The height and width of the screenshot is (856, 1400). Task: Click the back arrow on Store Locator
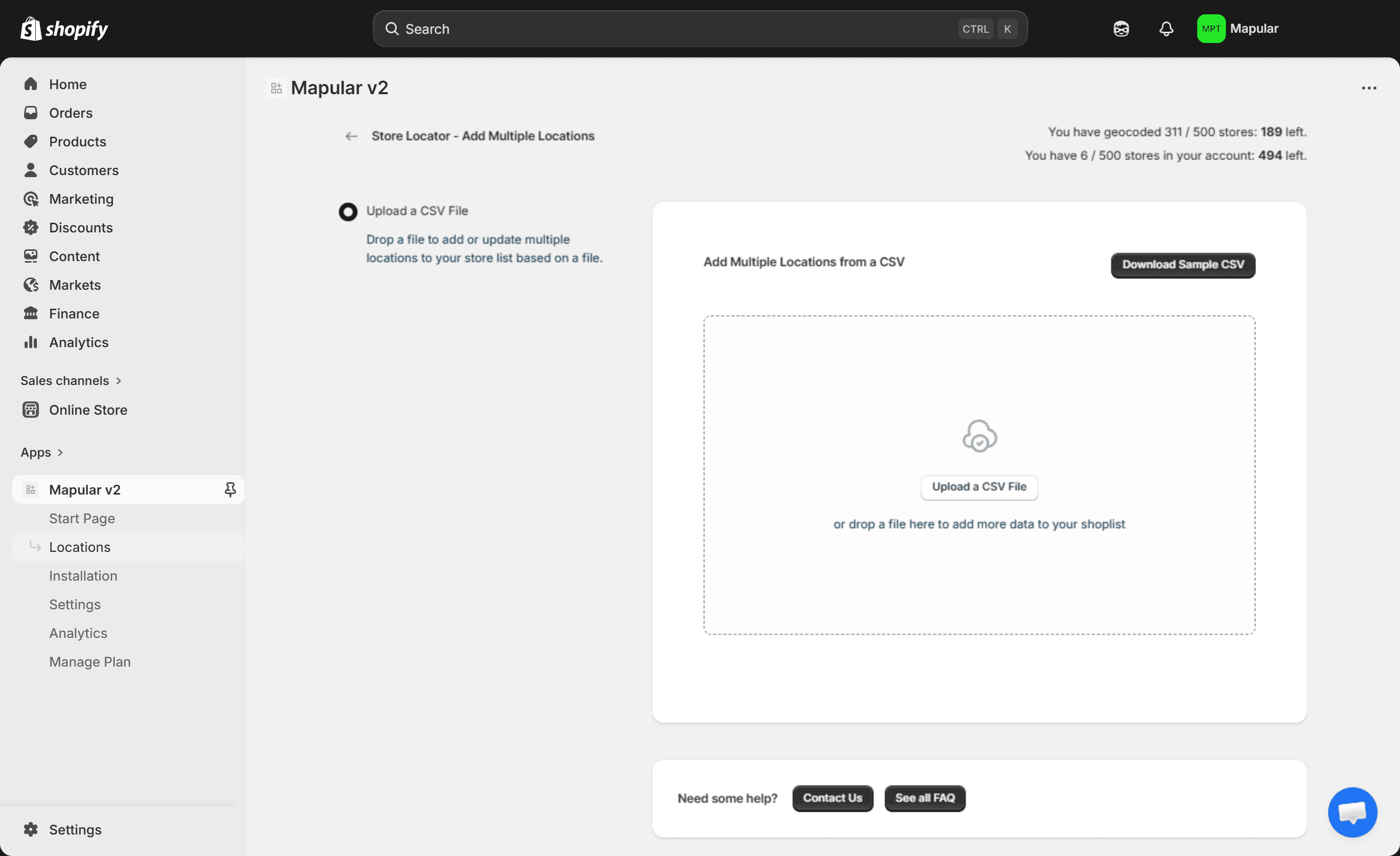tap(351, 136)
